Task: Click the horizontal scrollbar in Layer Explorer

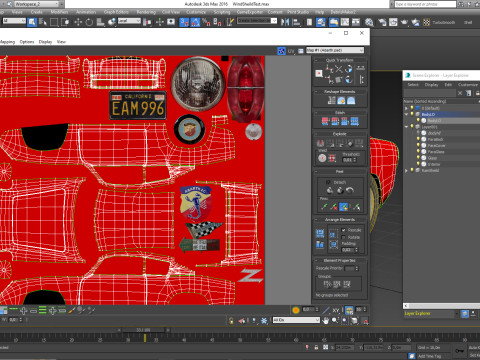Action: tap(442, 306)
